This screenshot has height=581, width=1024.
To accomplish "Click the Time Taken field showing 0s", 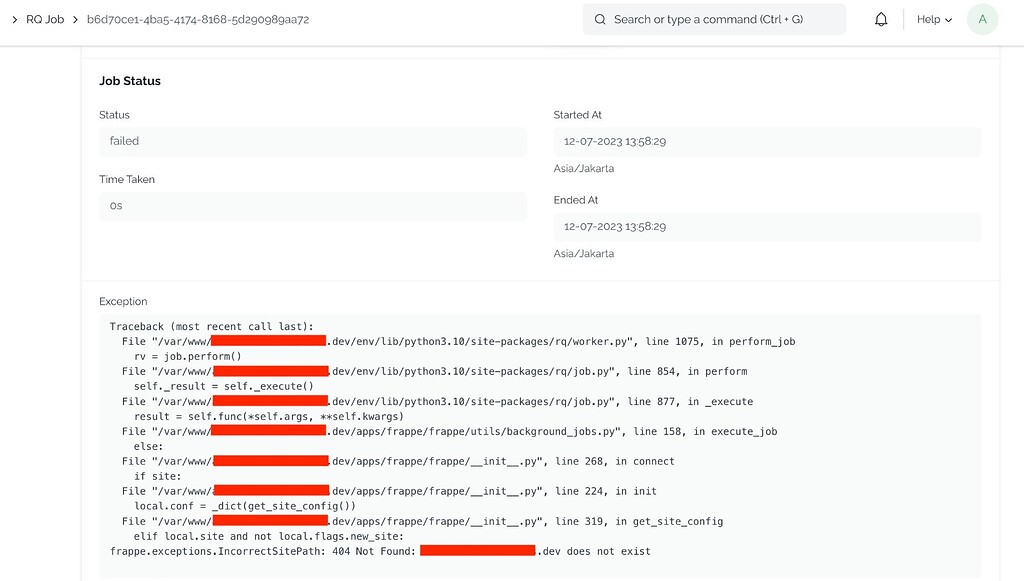I will 313,206.
